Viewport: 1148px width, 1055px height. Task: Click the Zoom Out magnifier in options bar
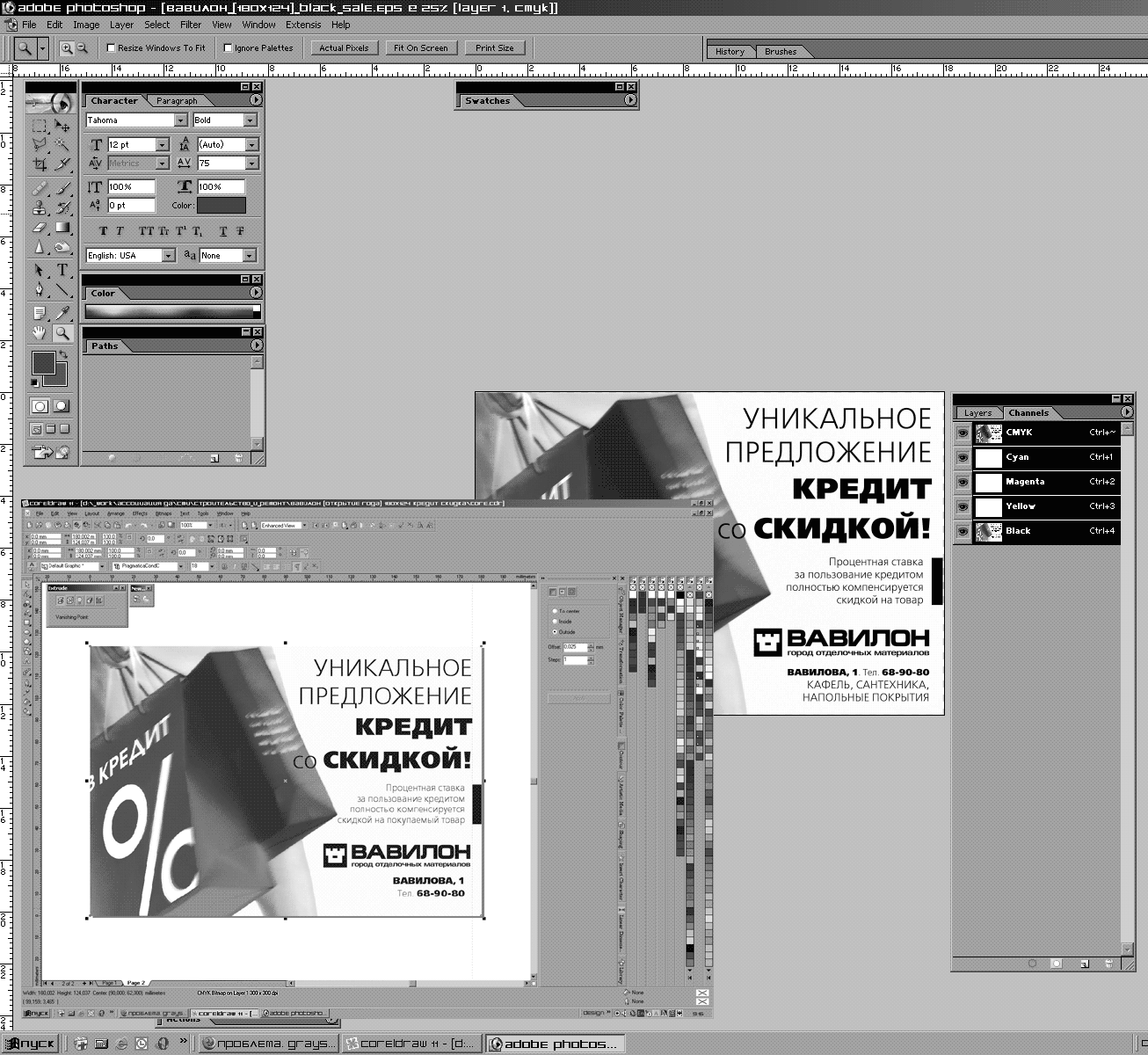point(82,48)
